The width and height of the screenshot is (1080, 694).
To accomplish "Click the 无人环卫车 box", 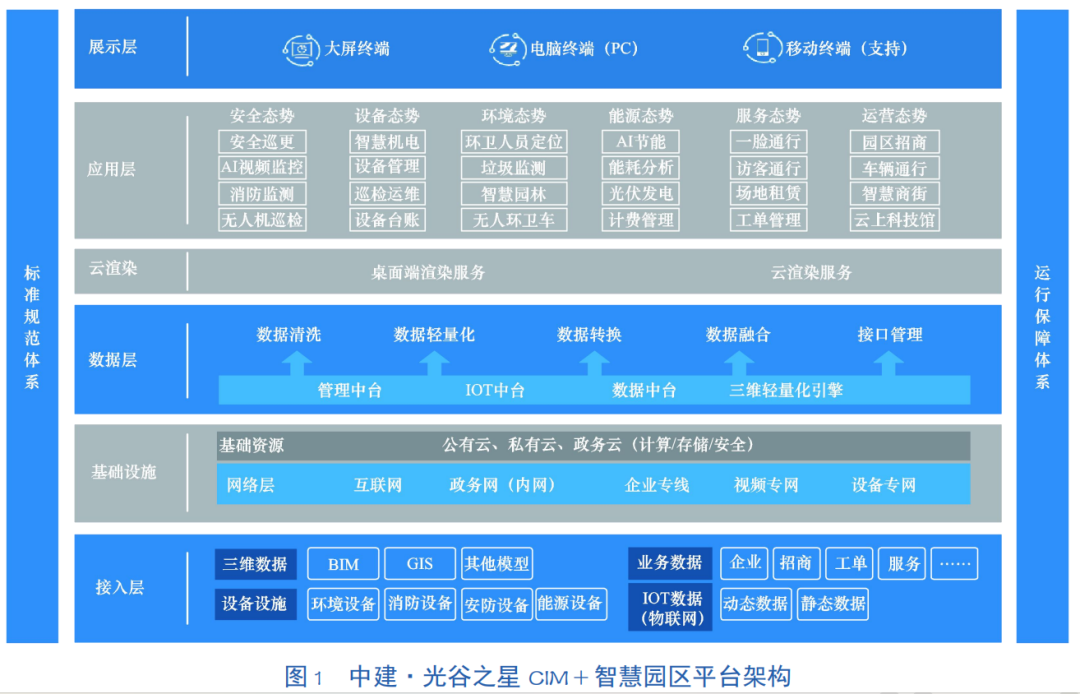I will pos(514,220).
